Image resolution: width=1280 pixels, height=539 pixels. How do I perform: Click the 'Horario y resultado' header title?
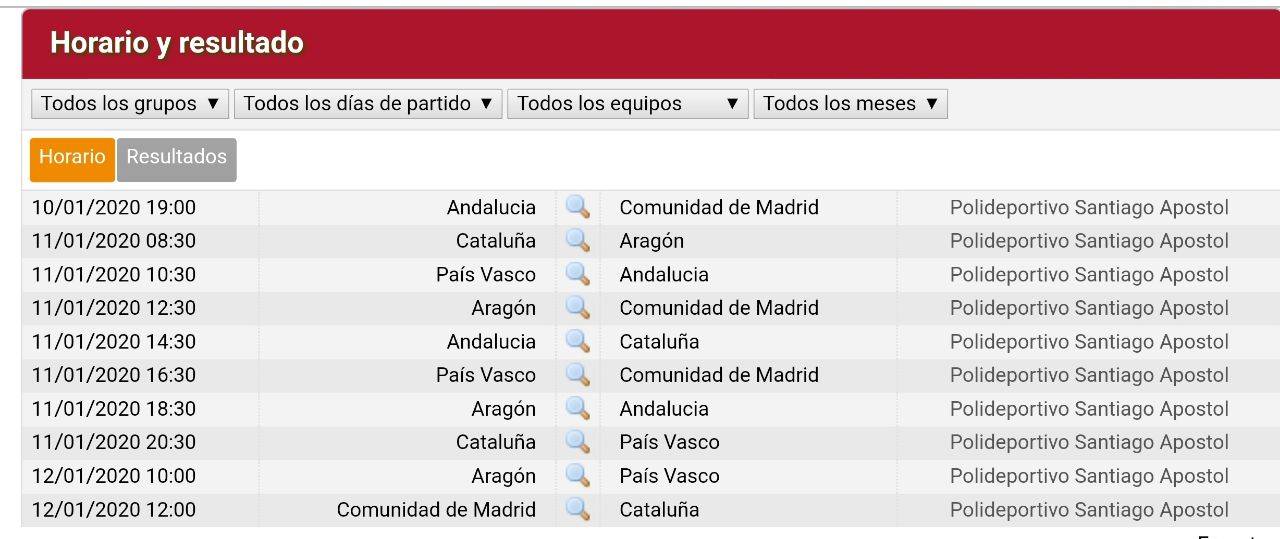point(177,43)
